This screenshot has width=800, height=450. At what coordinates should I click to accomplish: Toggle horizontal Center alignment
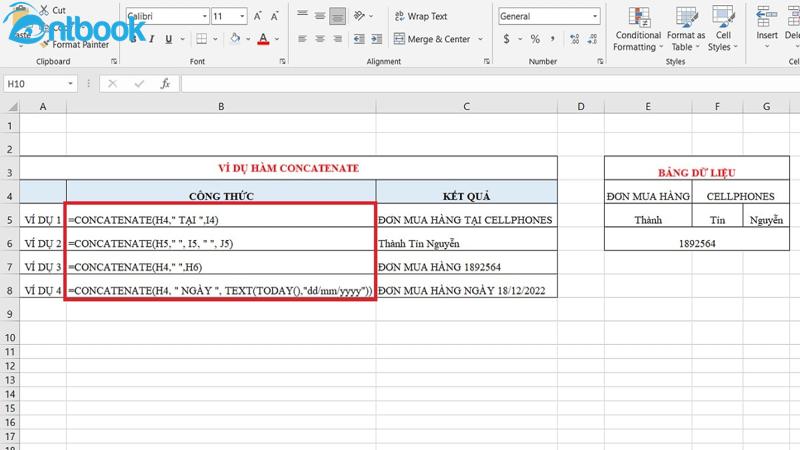click(x=320, y=39)
